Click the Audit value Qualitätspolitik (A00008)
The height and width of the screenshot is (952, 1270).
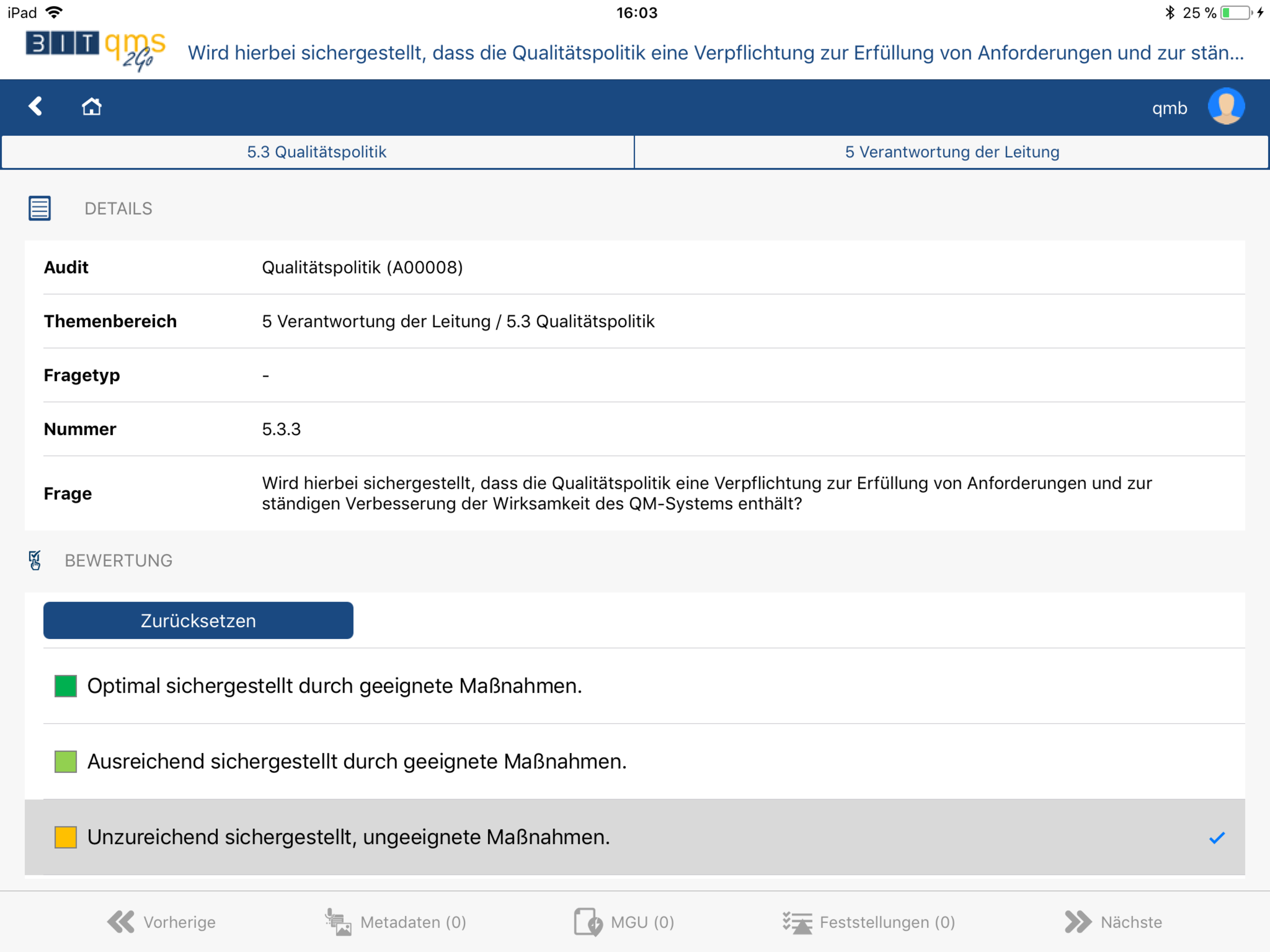pyautogui.click(x=362, y=268)
